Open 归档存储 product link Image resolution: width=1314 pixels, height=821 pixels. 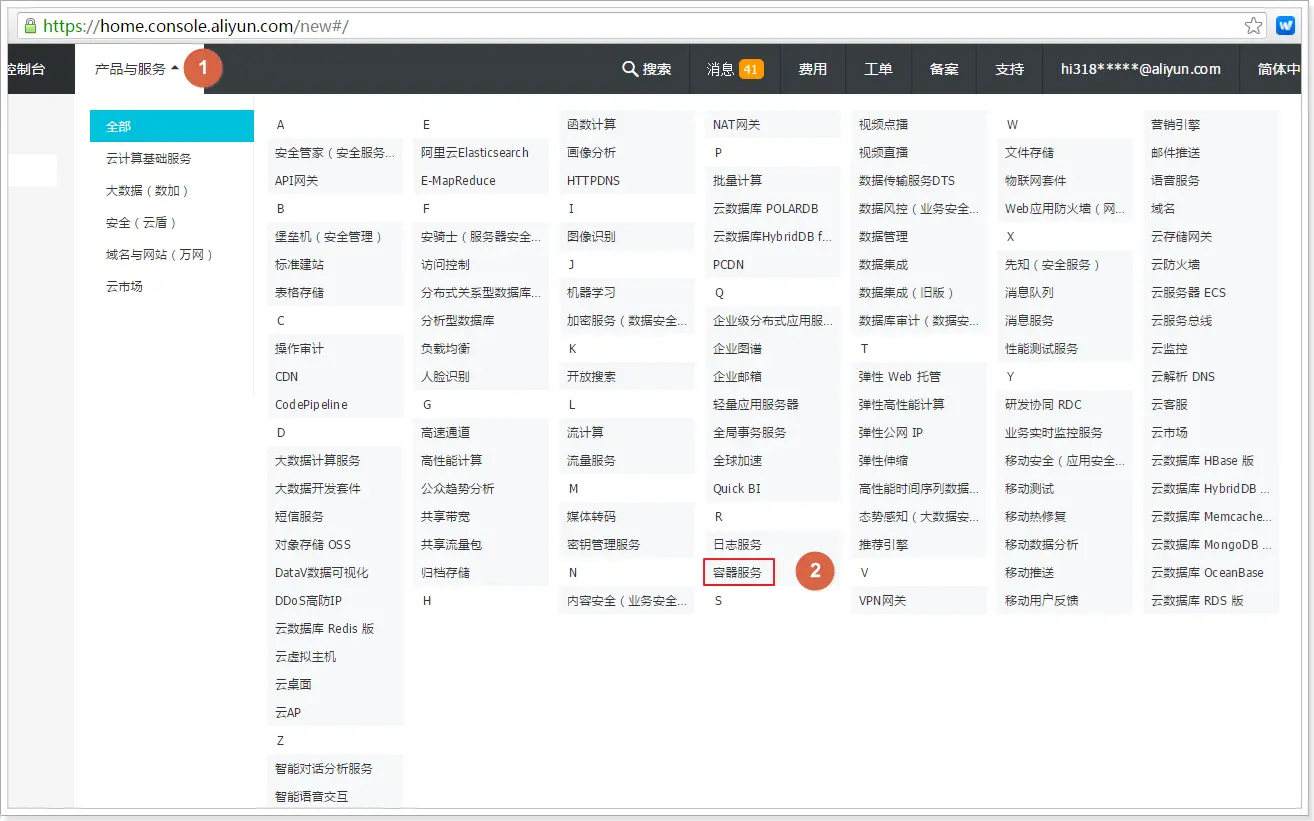tap(445, 573)
